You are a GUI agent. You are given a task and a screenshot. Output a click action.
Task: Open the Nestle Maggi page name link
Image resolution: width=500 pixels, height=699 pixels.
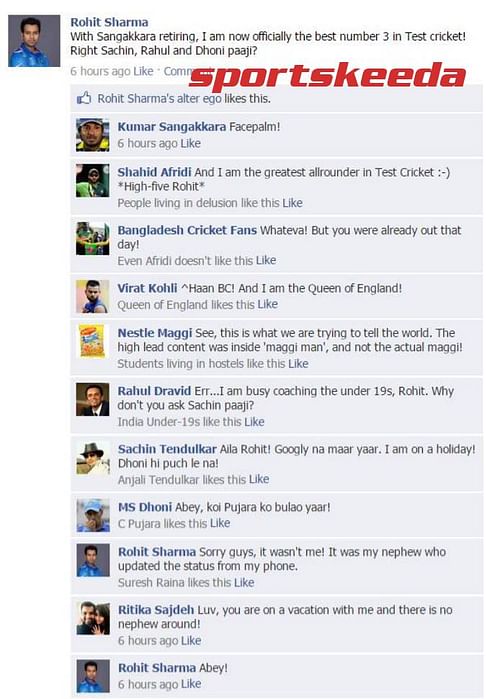point(155,333)
